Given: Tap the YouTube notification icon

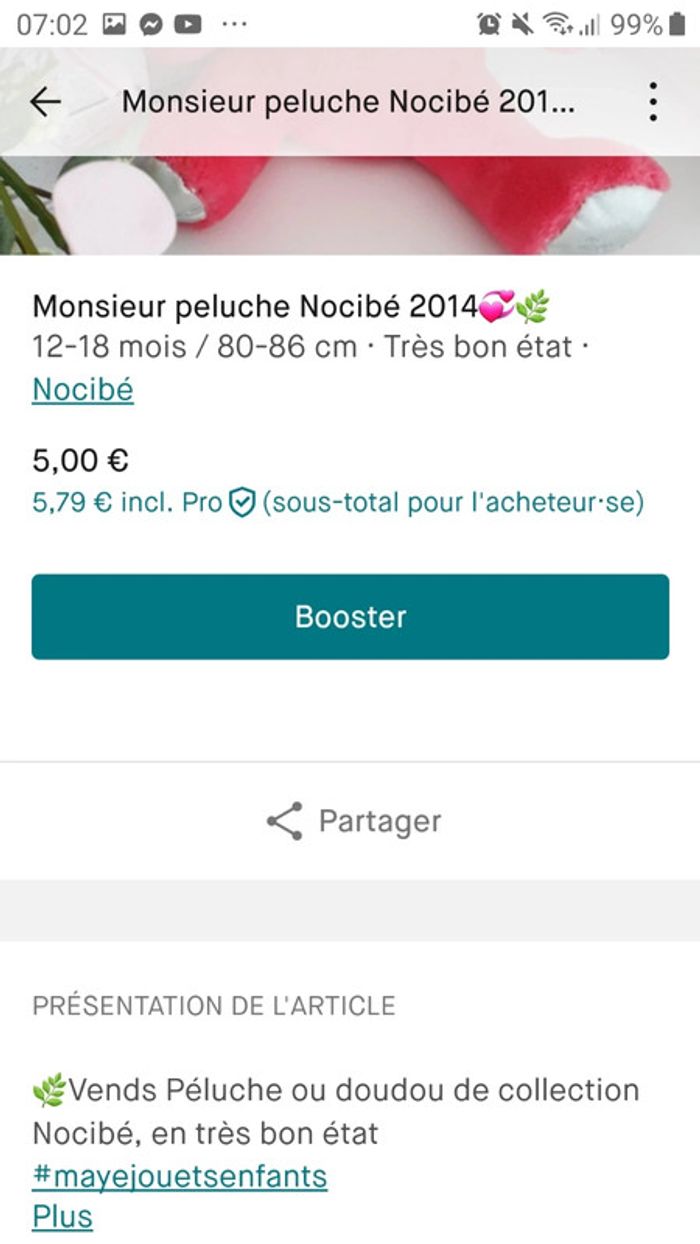Looking at the screenshot, I should pos(188,25).
